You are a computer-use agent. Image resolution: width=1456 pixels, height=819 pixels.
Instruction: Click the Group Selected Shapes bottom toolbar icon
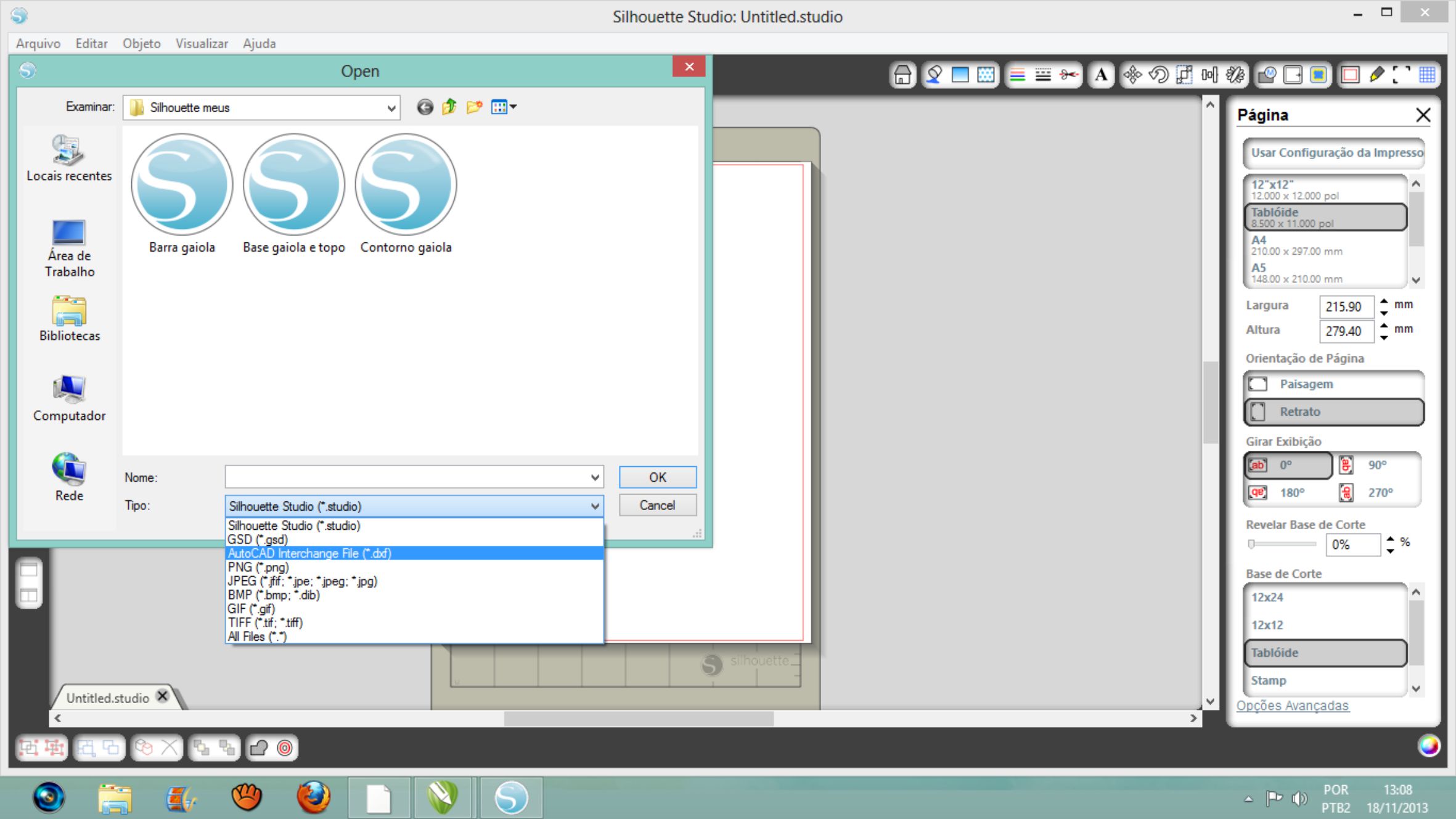[28, 748]
